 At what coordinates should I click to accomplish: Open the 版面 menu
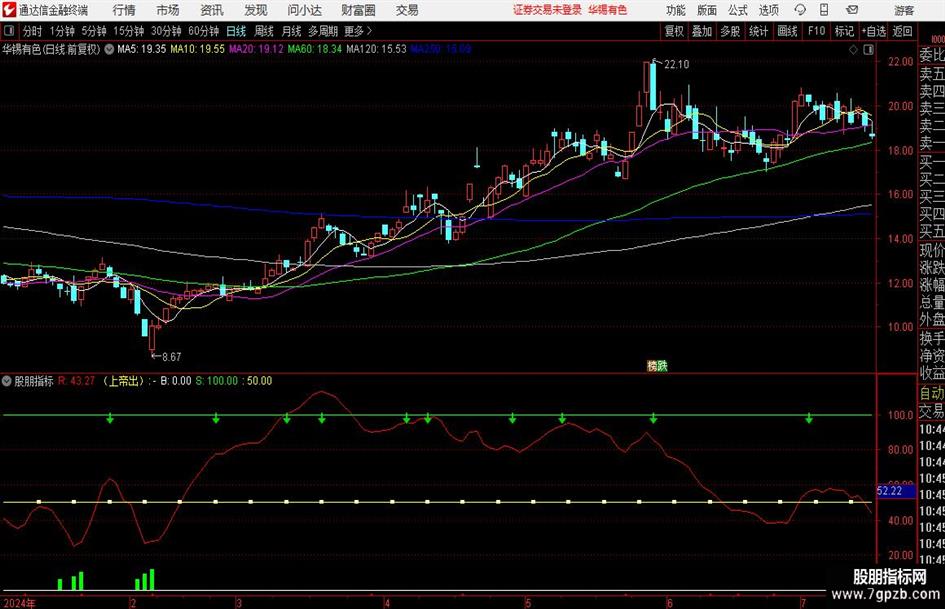(707, 10)
